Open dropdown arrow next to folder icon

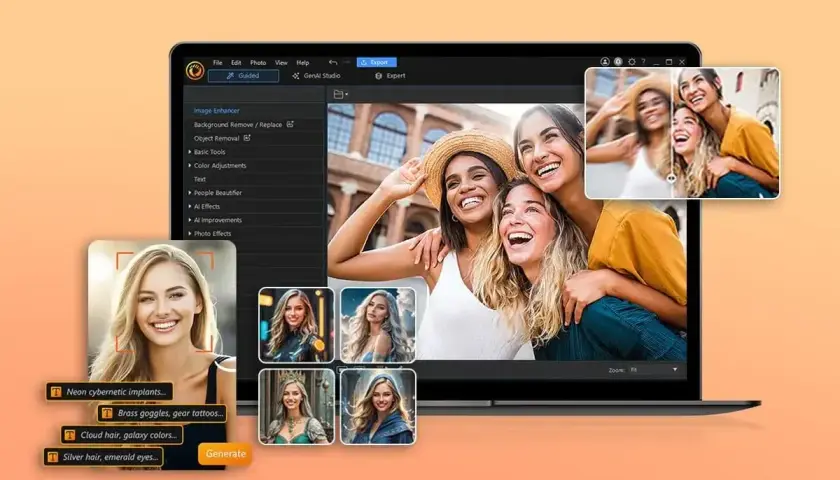[347, 94]
